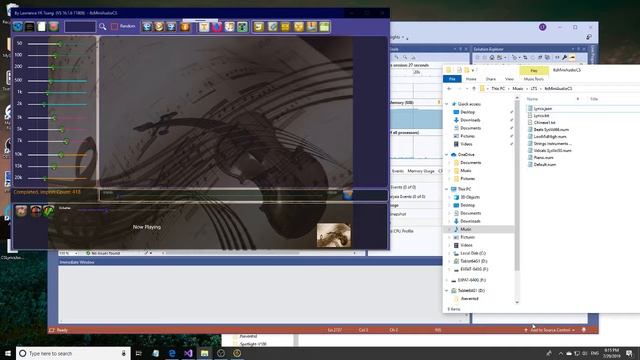Switch to Visual Studio on the taskbar

pyautogui.click(x=188, y=353)
